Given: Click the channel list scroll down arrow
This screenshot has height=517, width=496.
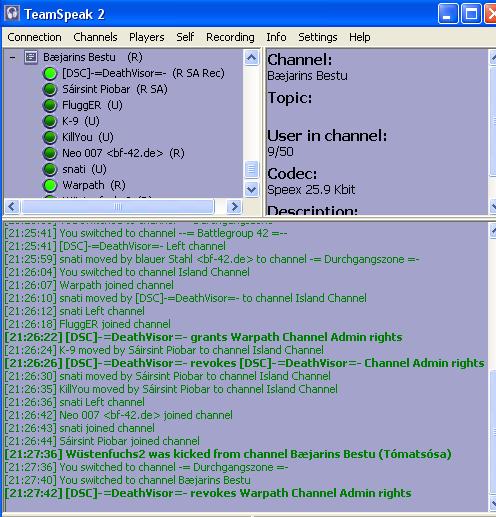Looking at the screenshot, I should [251, 190].
